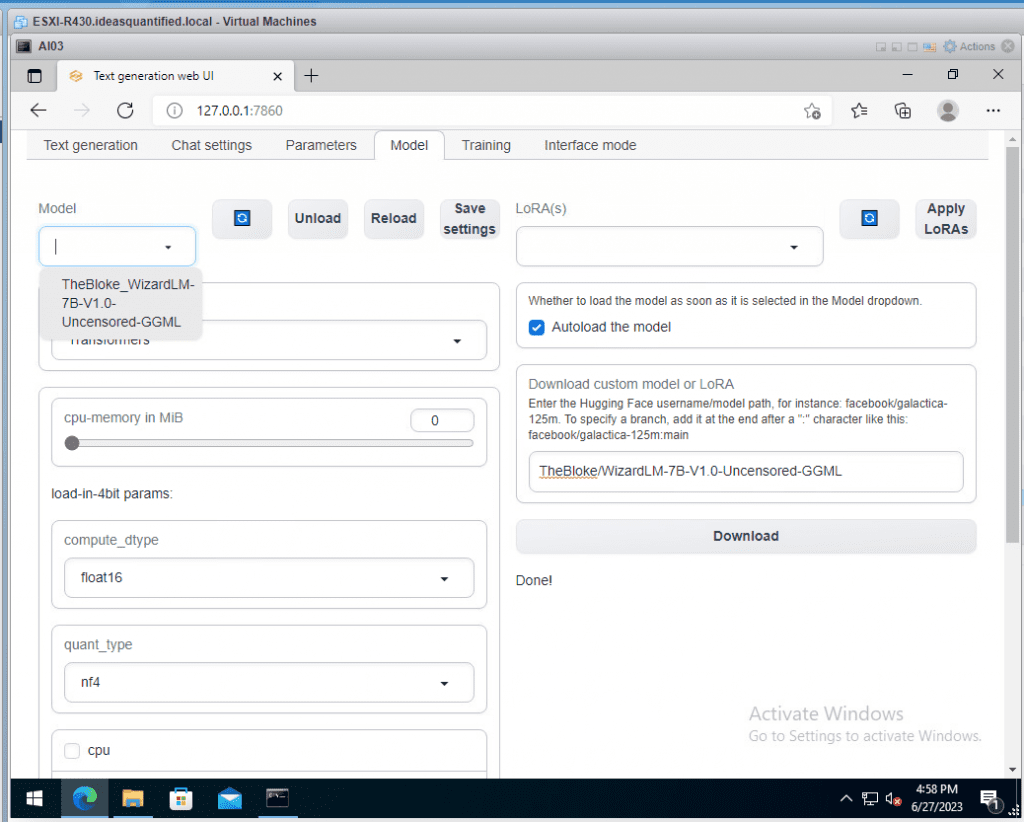Open the notification center icon
This screenshot has height=822, width=1024.
click(x=989, y=799)
